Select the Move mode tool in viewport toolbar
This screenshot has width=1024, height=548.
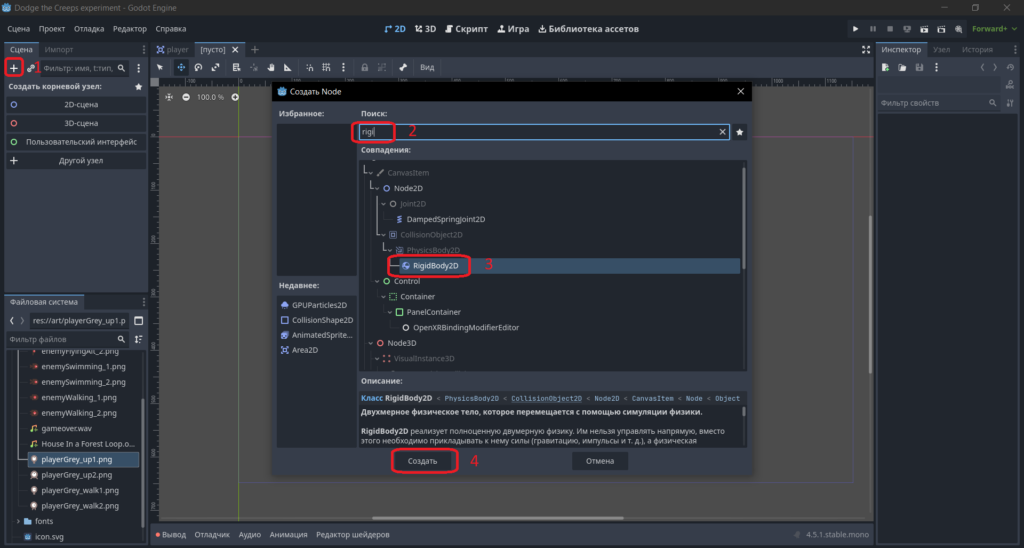(x=181, y=67)
